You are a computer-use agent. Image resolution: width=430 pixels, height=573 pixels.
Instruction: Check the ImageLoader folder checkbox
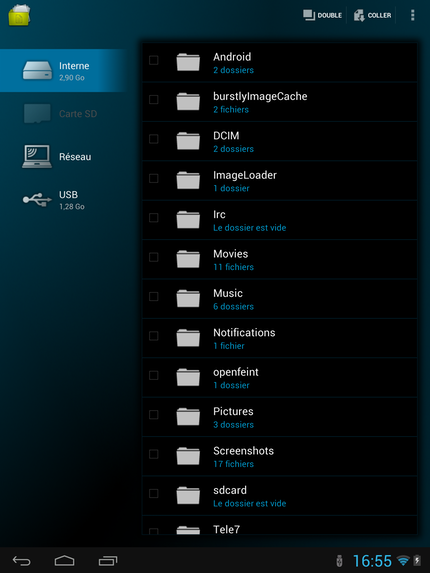pyautogui.click(x=154, y=178)
